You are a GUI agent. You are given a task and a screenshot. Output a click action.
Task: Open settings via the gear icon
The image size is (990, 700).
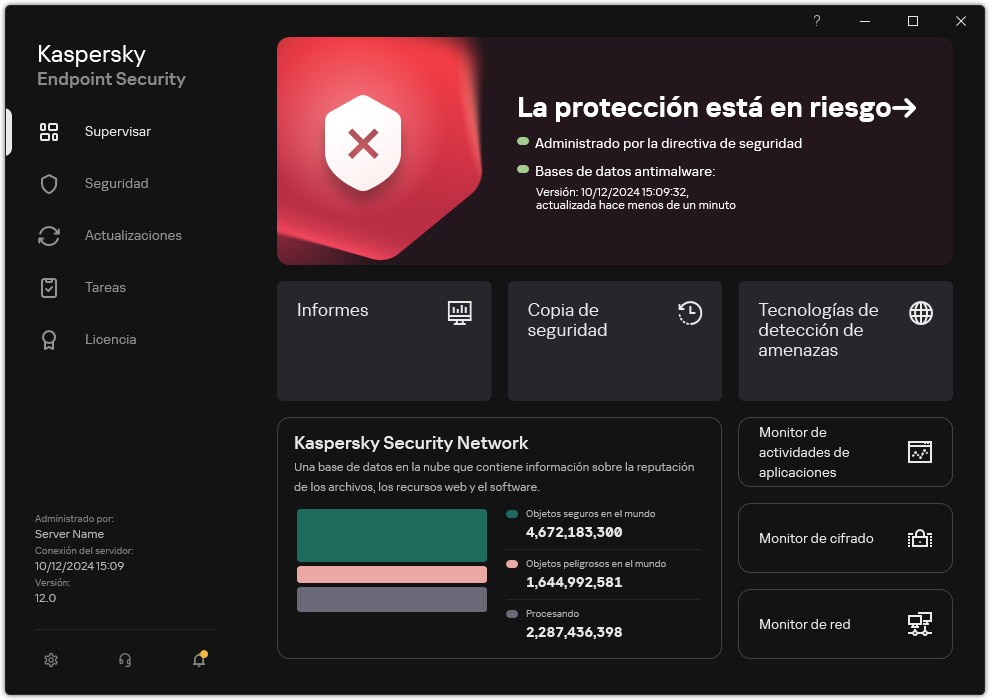51,660
